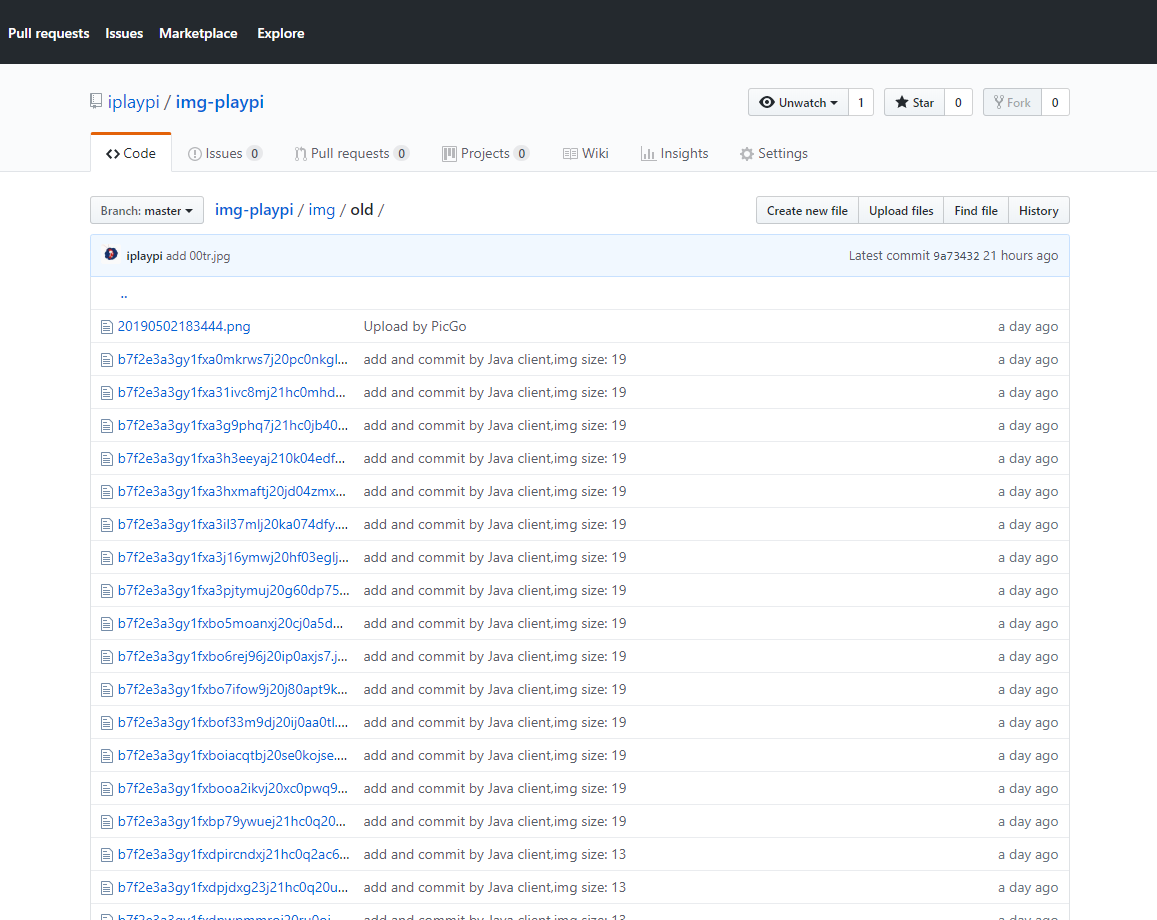Click file icon beside b7f2e3a3gy1fxdpircndxj21hc0q2ac6
Viewport: 1157px width, 920px height.
coord(107,855)
